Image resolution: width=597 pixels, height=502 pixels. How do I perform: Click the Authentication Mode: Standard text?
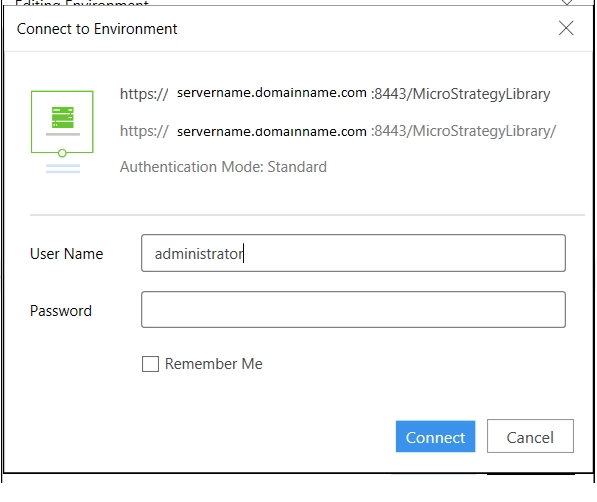click(223, 167)
